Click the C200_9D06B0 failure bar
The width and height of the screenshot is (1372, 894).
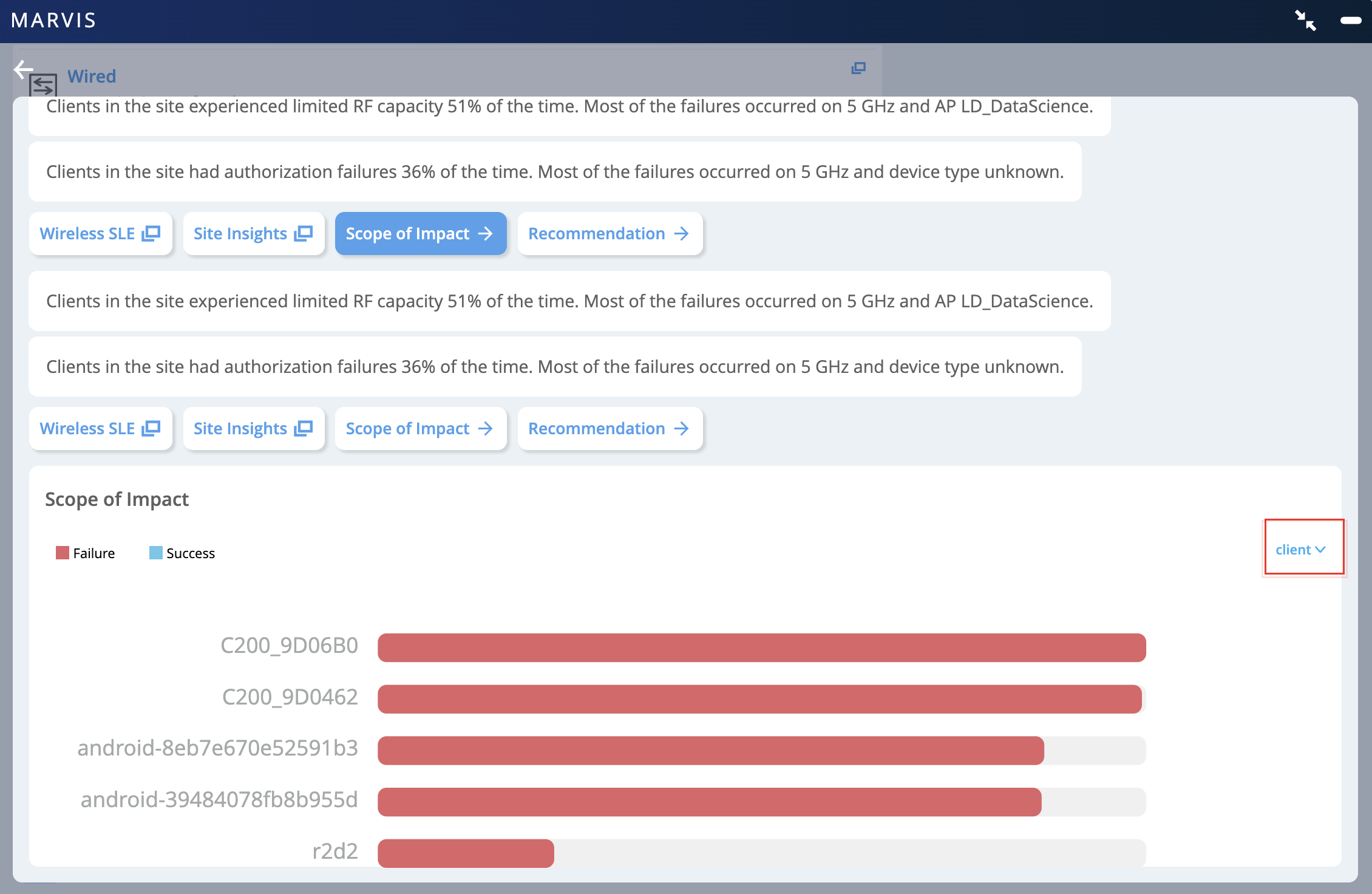(761, 647)
